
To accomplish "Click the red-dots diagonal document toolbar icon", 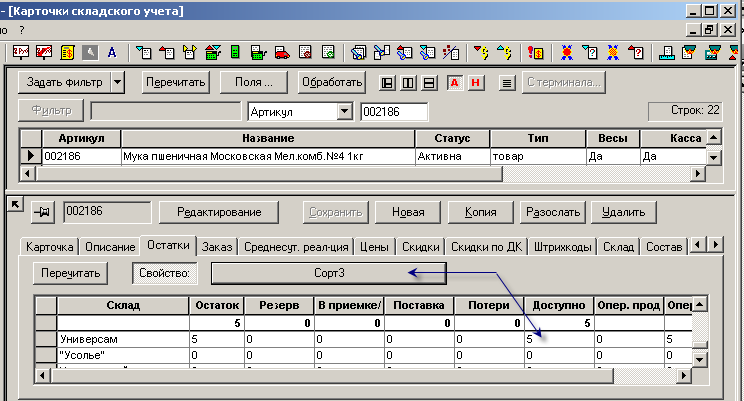I will pyautogui.click(x=451, y=52).
